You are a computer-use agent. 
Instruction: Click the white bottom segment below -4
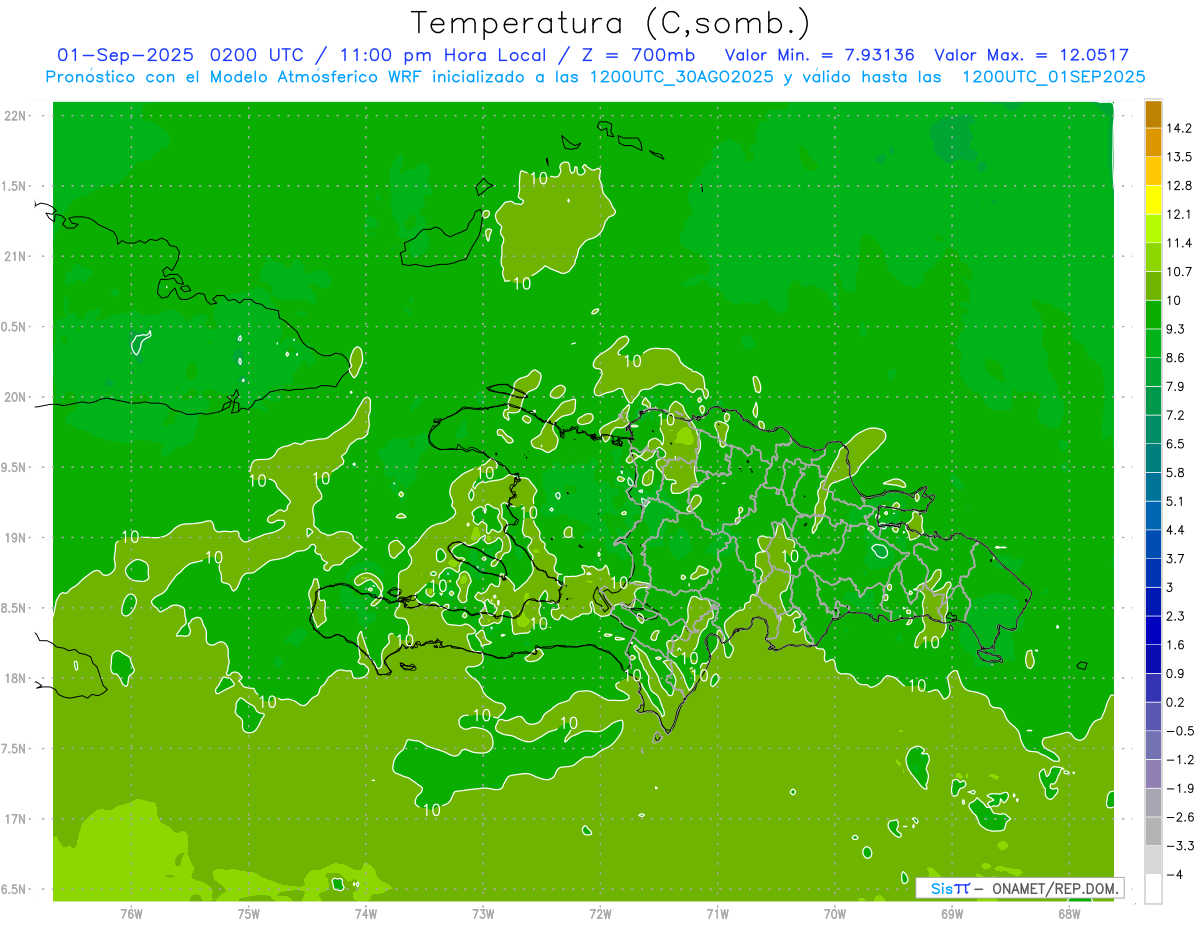point(1153,889)
